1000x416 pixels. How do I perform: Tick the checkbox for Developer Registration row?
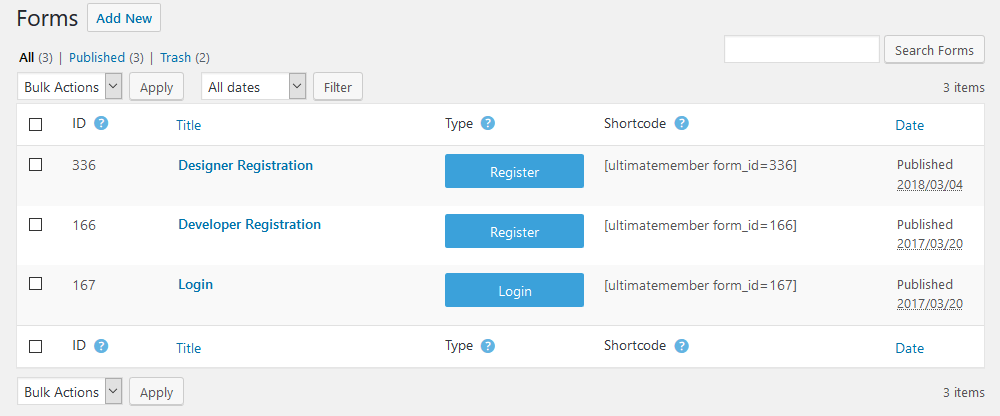tap(36, 225)
